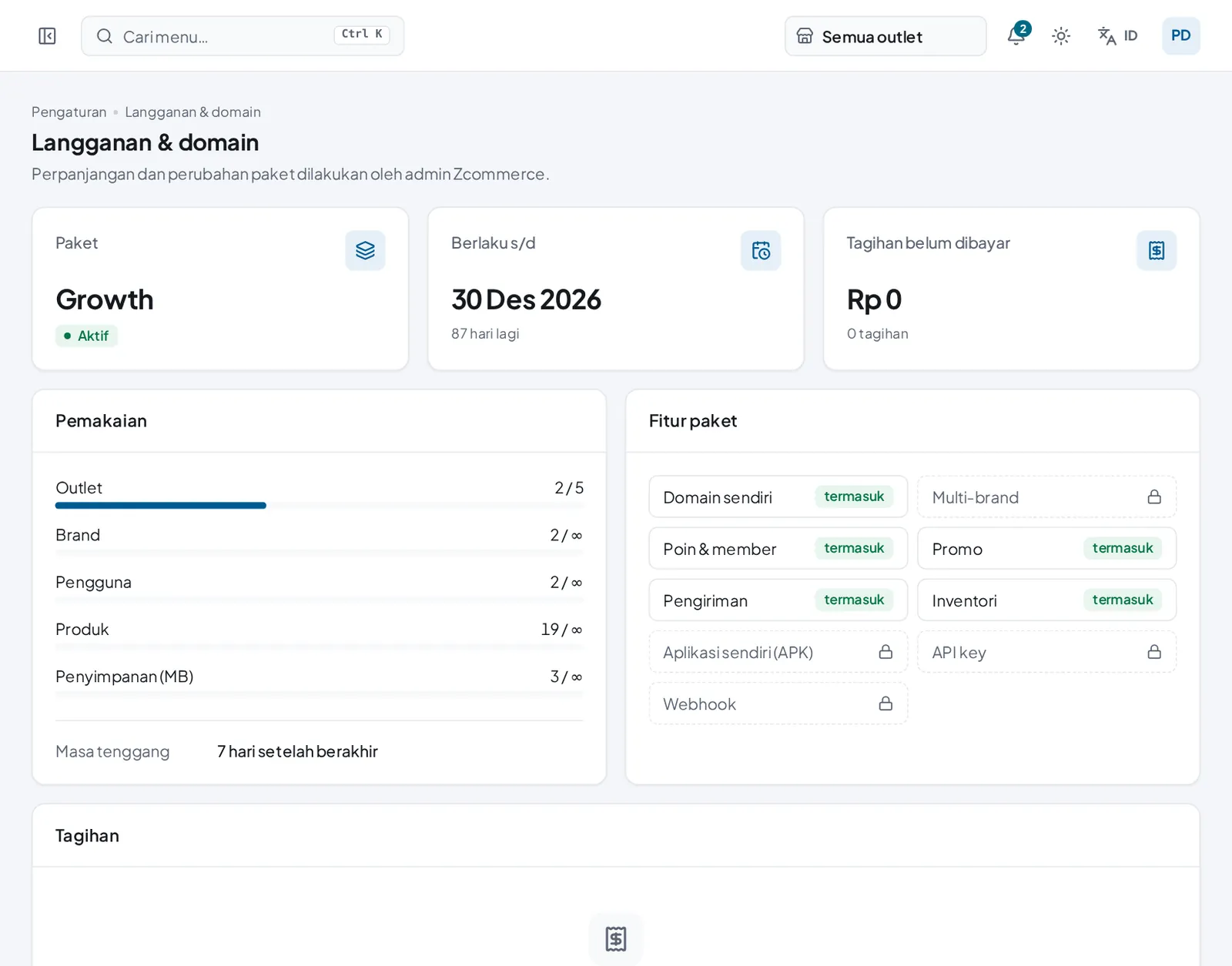Click the empty Tagihan receipt icon

point(616,939)
